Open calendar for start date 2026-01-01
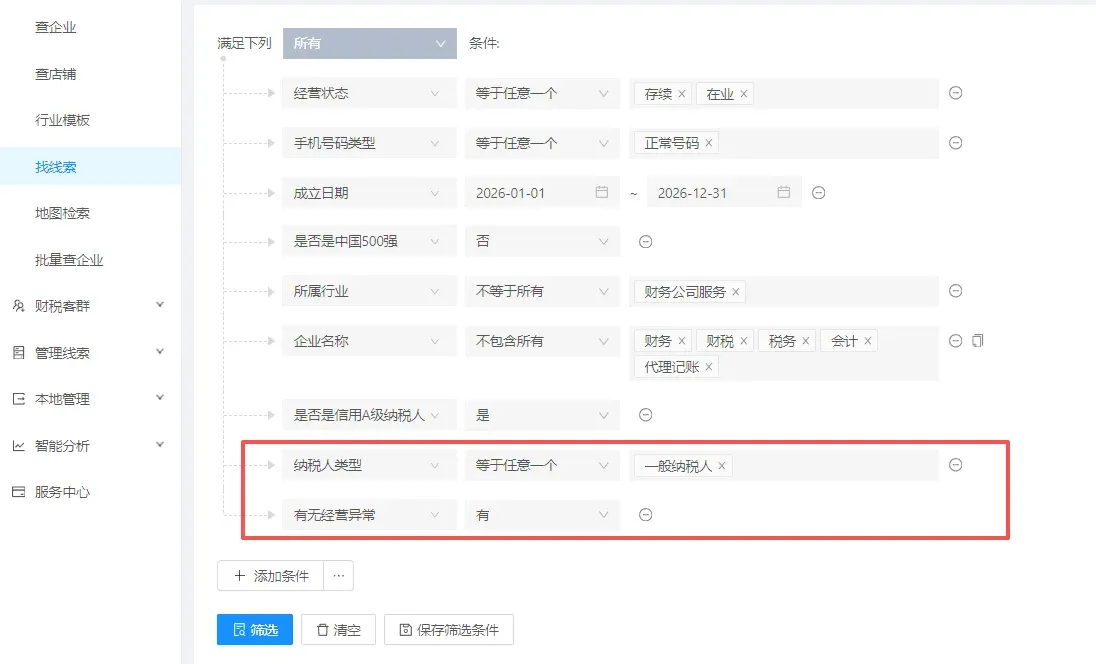 click(602, 192)
